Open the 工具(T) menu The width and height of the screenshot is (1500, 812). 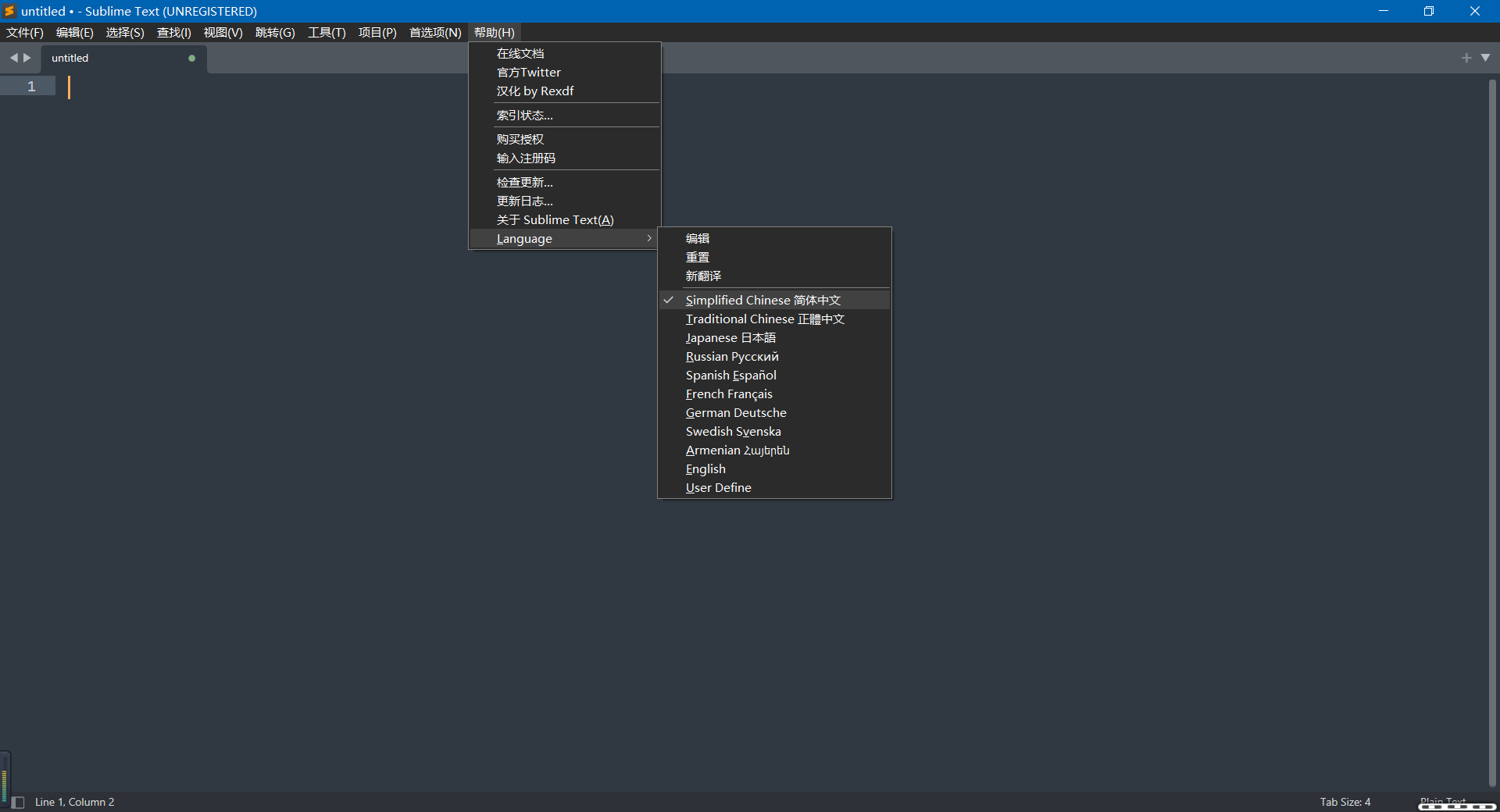tap(327, 33)
